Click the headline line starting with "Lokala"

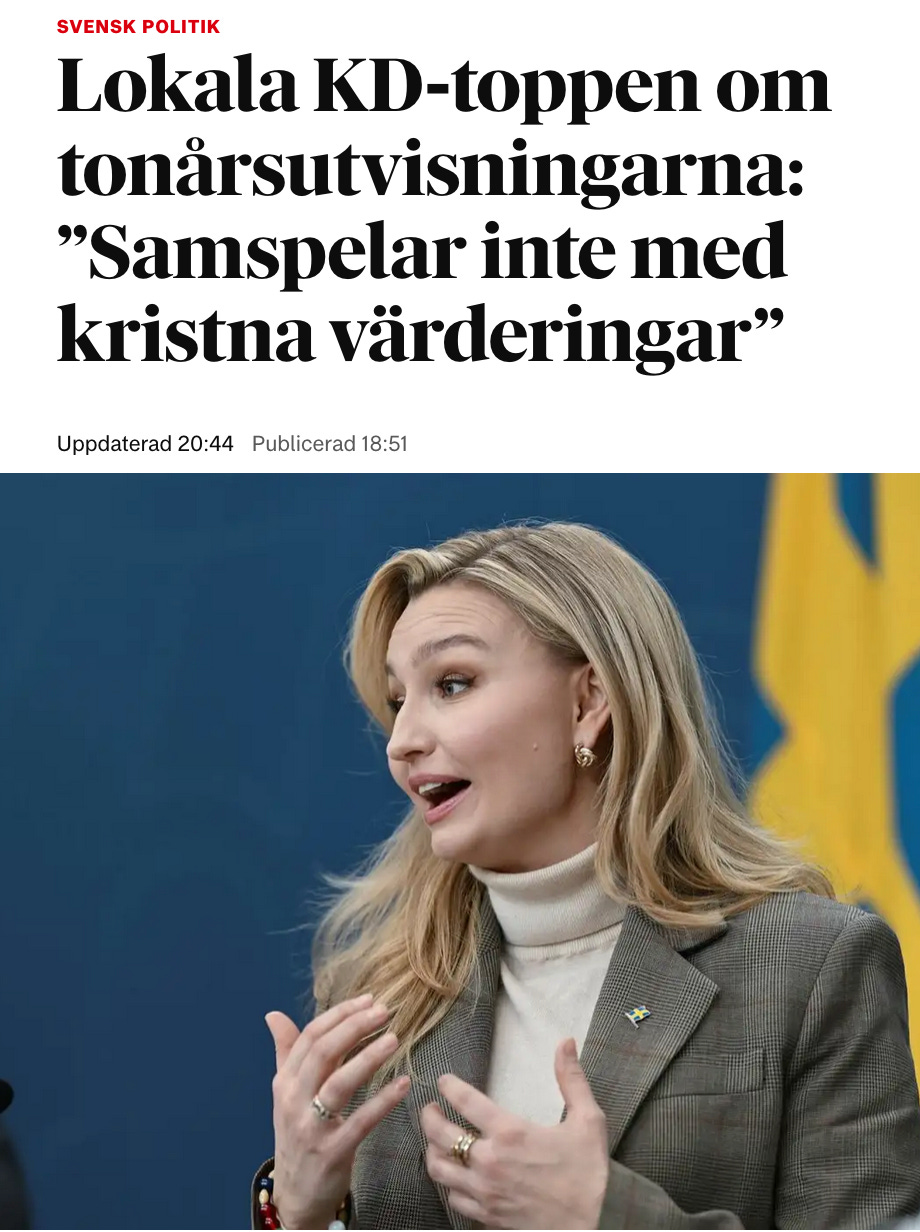(444, 87)
